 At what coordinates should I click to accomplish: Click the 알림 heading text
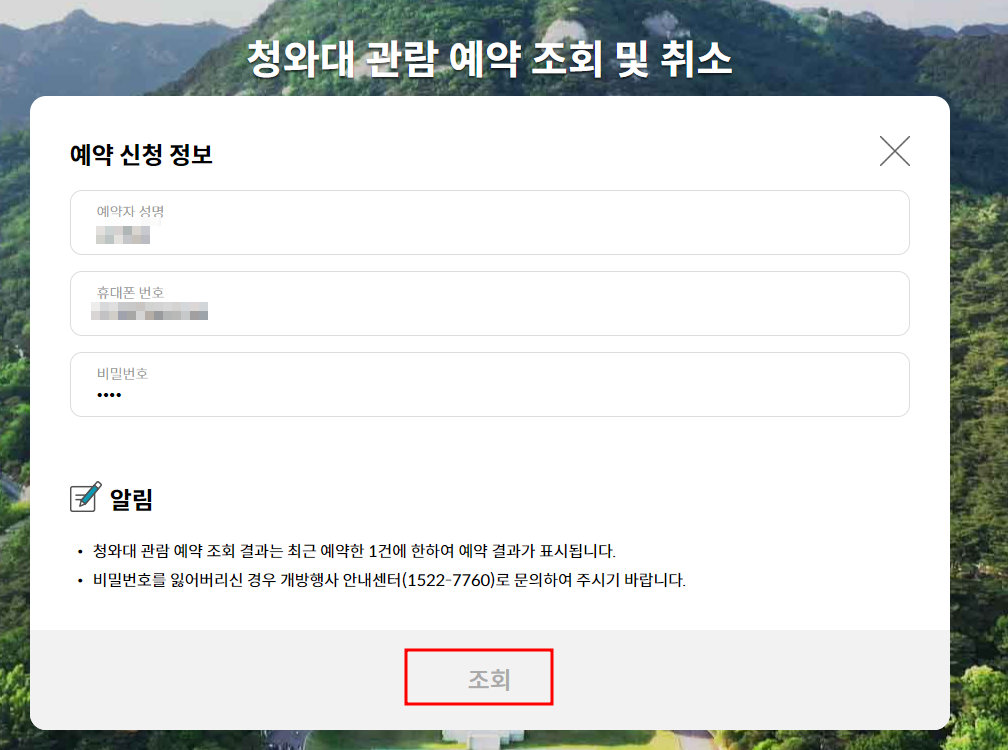[131, 499]
